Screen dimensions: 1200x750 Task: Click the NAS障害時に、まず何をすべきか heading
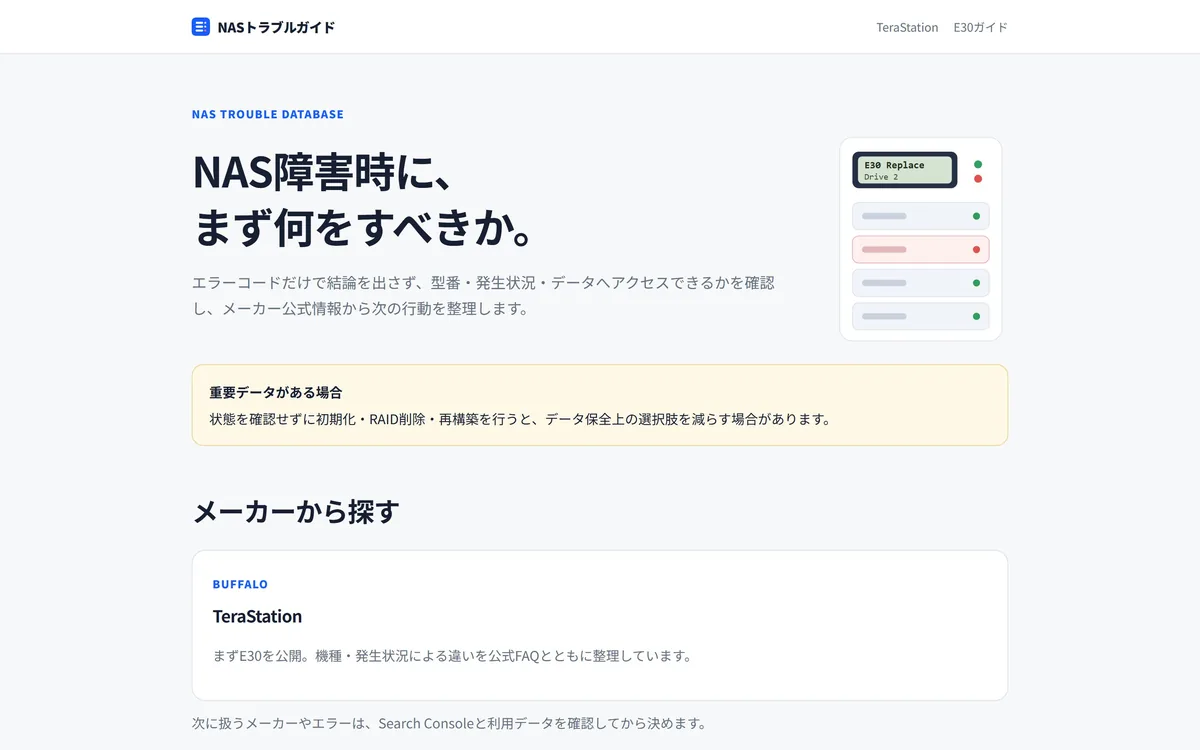tap(366, 200)
